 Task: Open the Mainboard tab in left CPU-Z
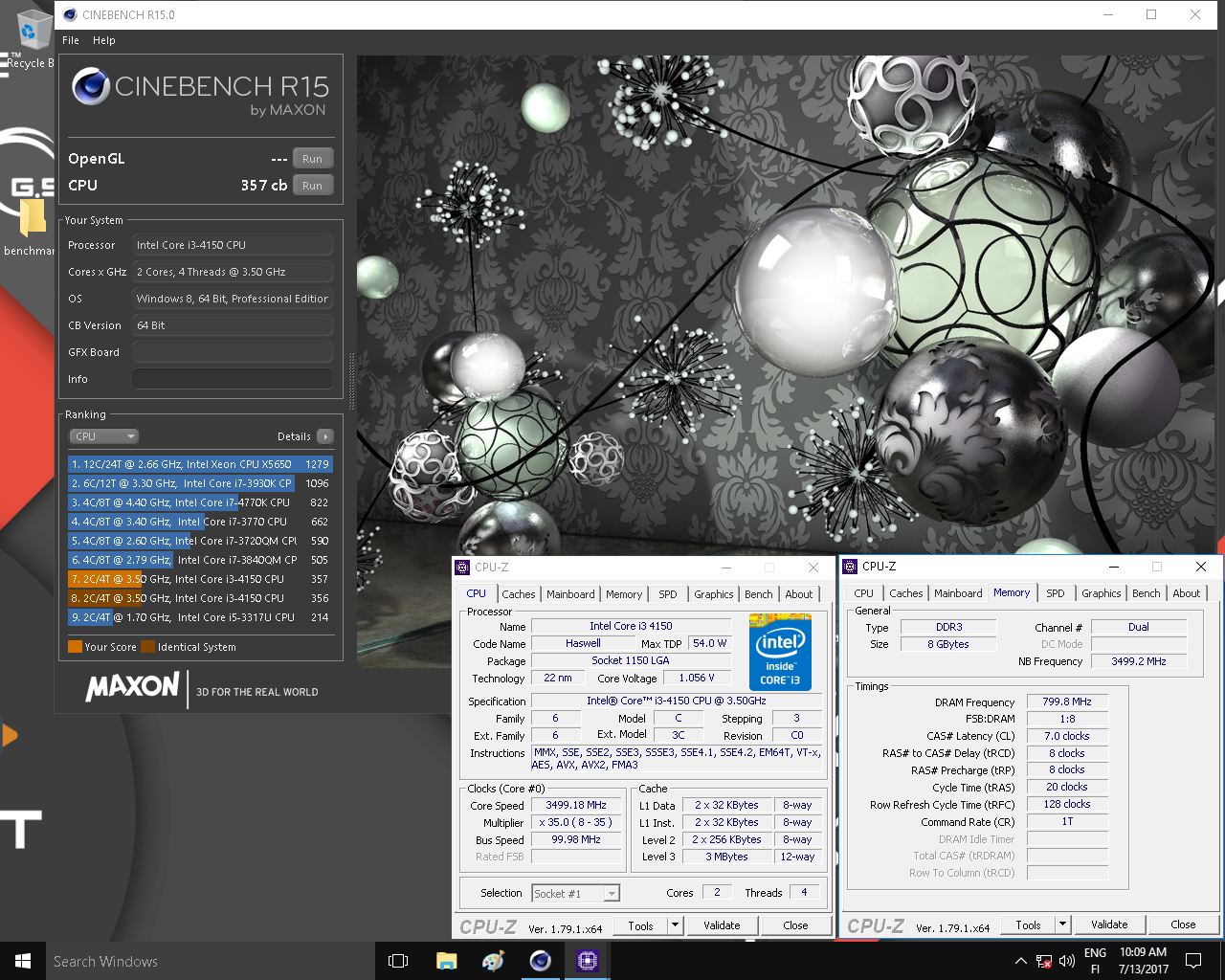tap(570, 594)
